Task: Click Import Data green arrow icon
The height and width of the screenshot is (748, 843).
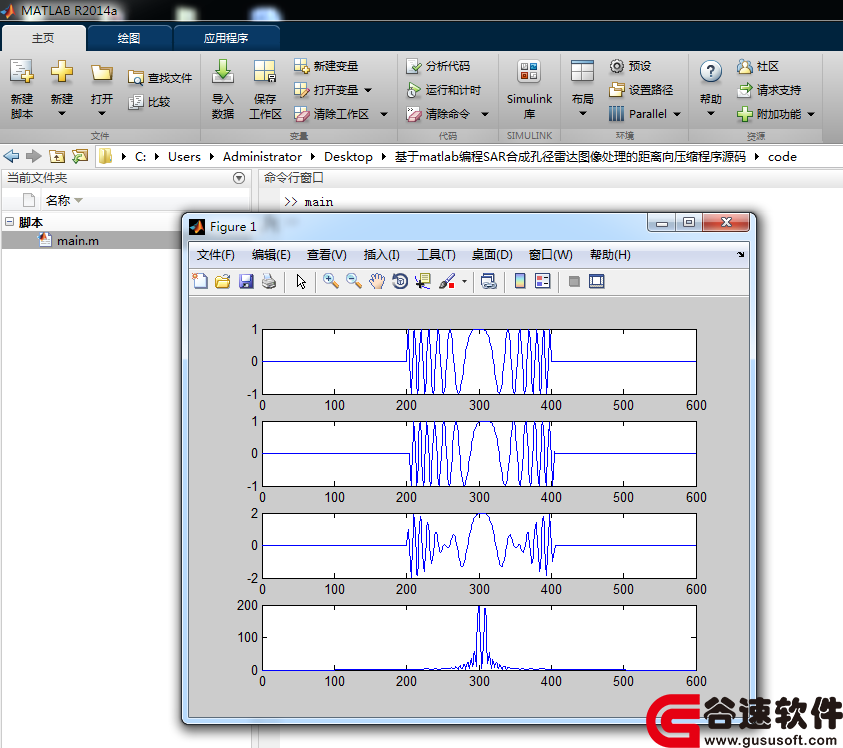Action: click(x=223, y=72)
